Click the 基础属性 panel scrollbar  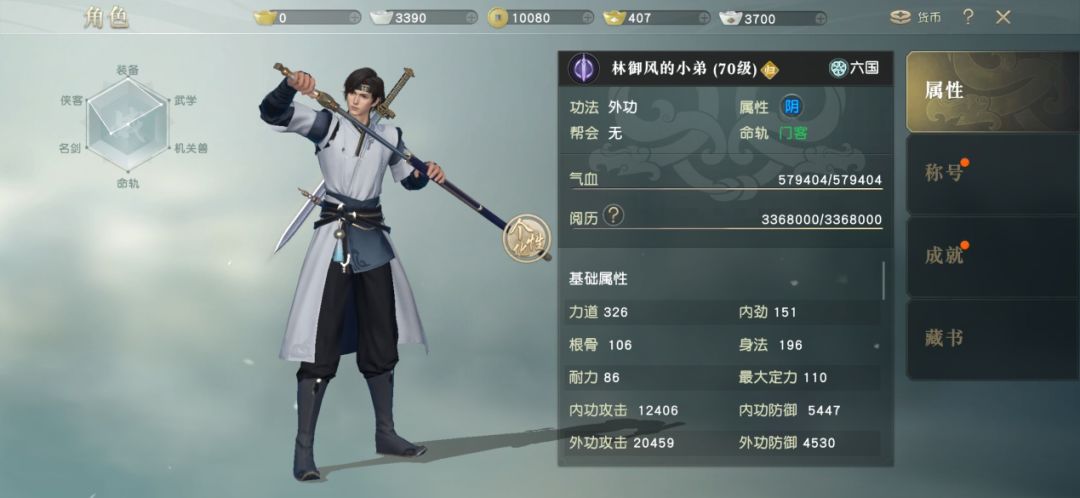point(884,280)
